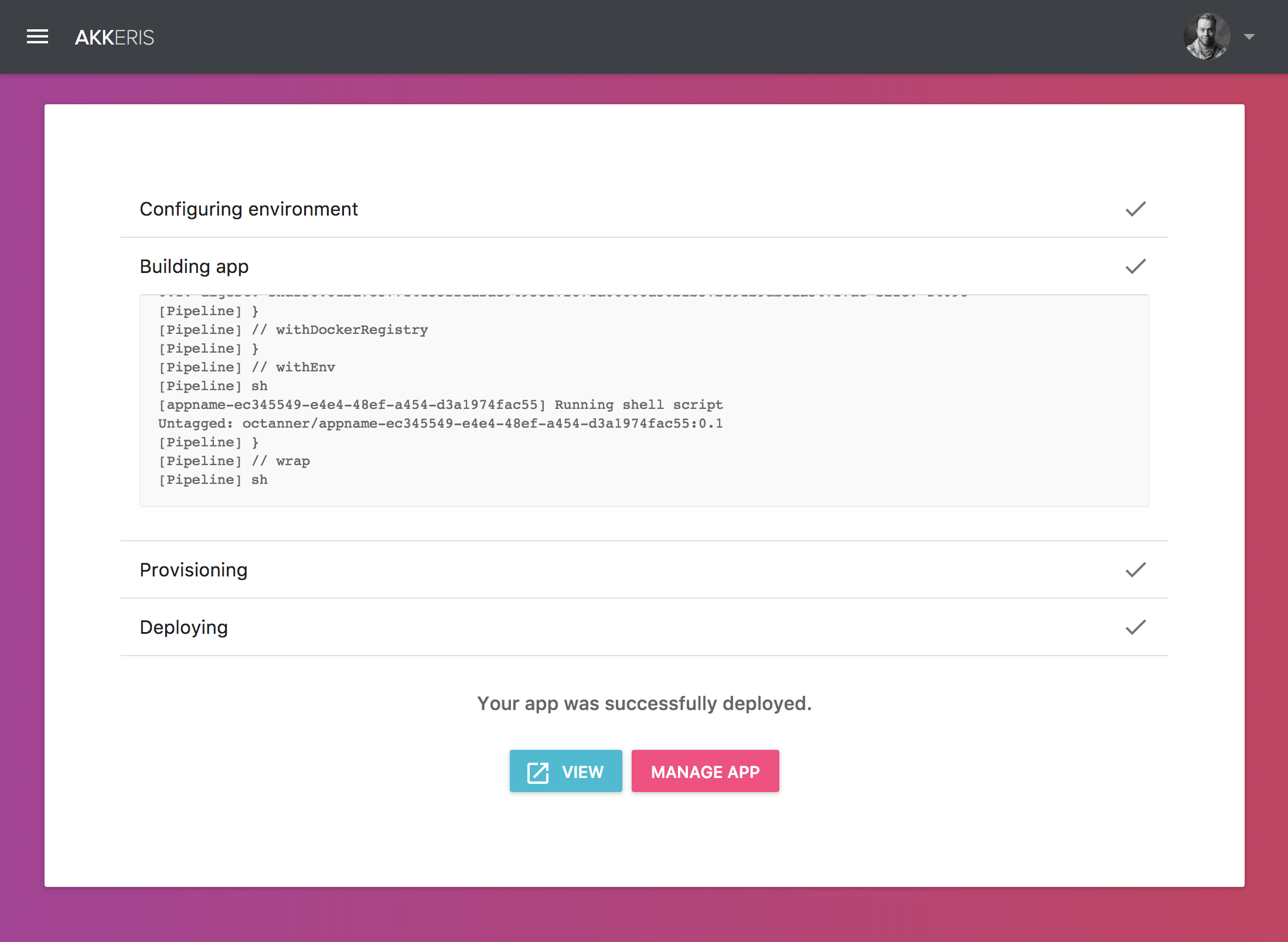
Task: Click 'Your app was successfully deployed.' message
Action: [644, 703]
